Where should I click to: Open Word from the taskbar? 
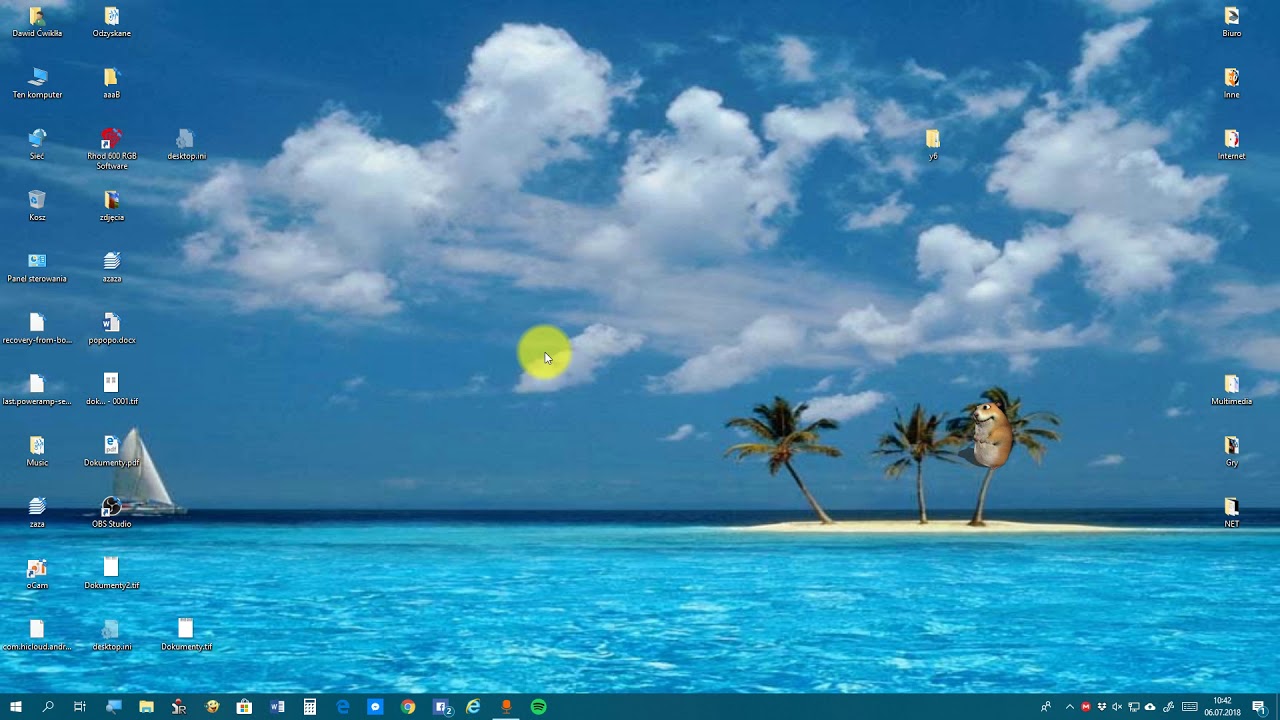click(x=277, y=707)
